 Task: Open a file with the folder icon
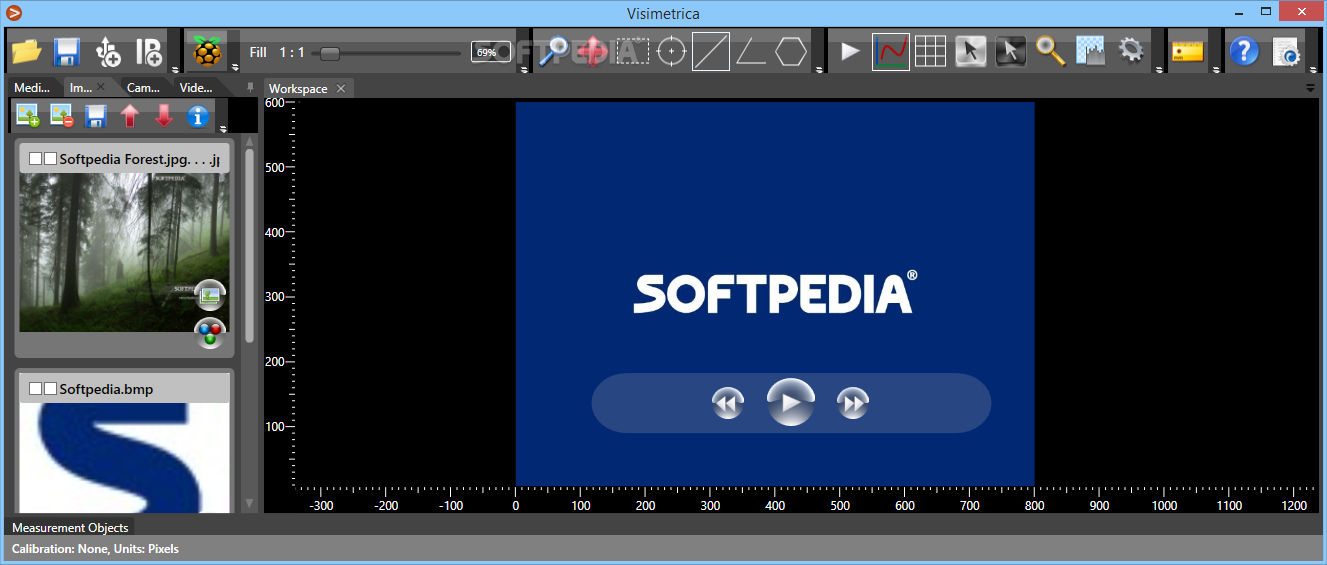(x=26, y=51)
